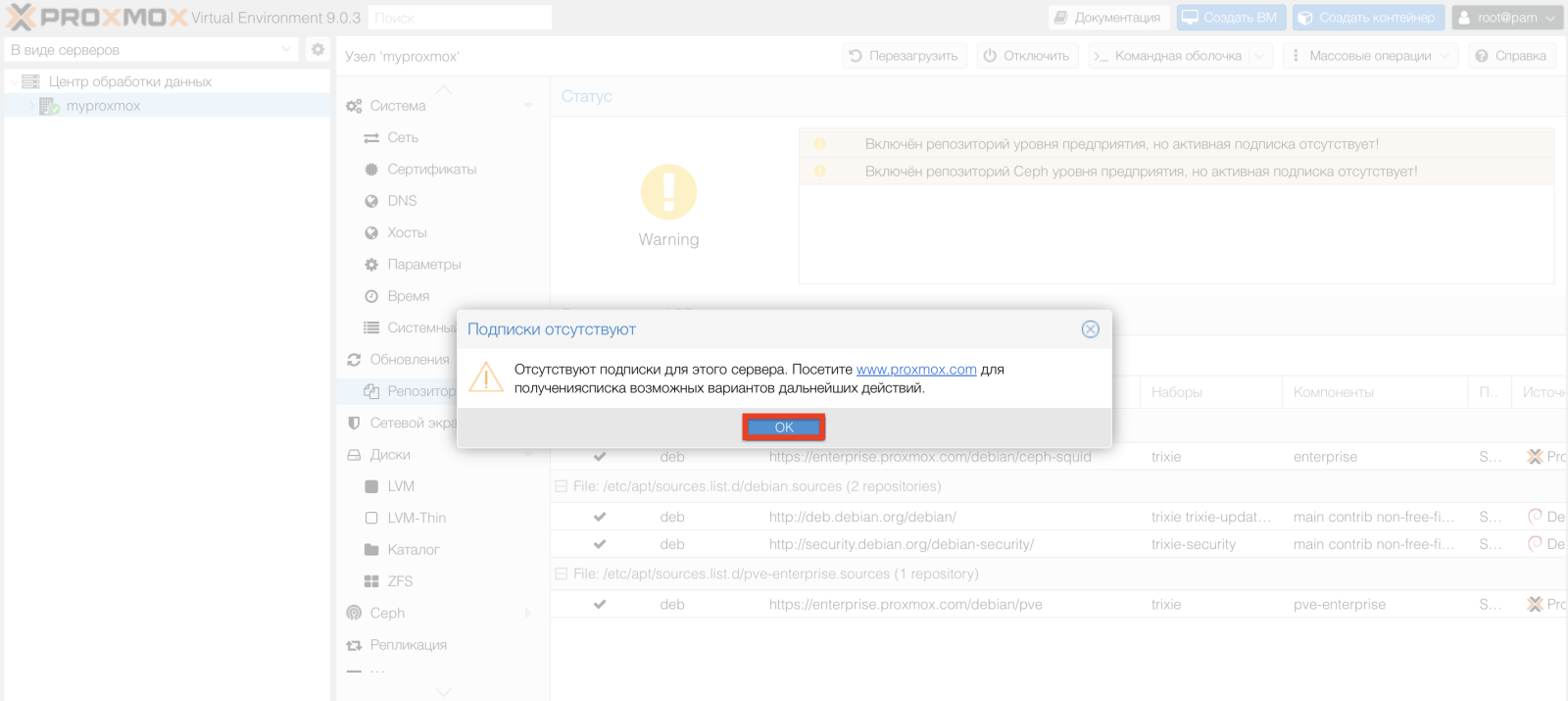Click the enabled checkmark in the debian-security row
The image size is (1568, 701).
click(x=600, y=544)
